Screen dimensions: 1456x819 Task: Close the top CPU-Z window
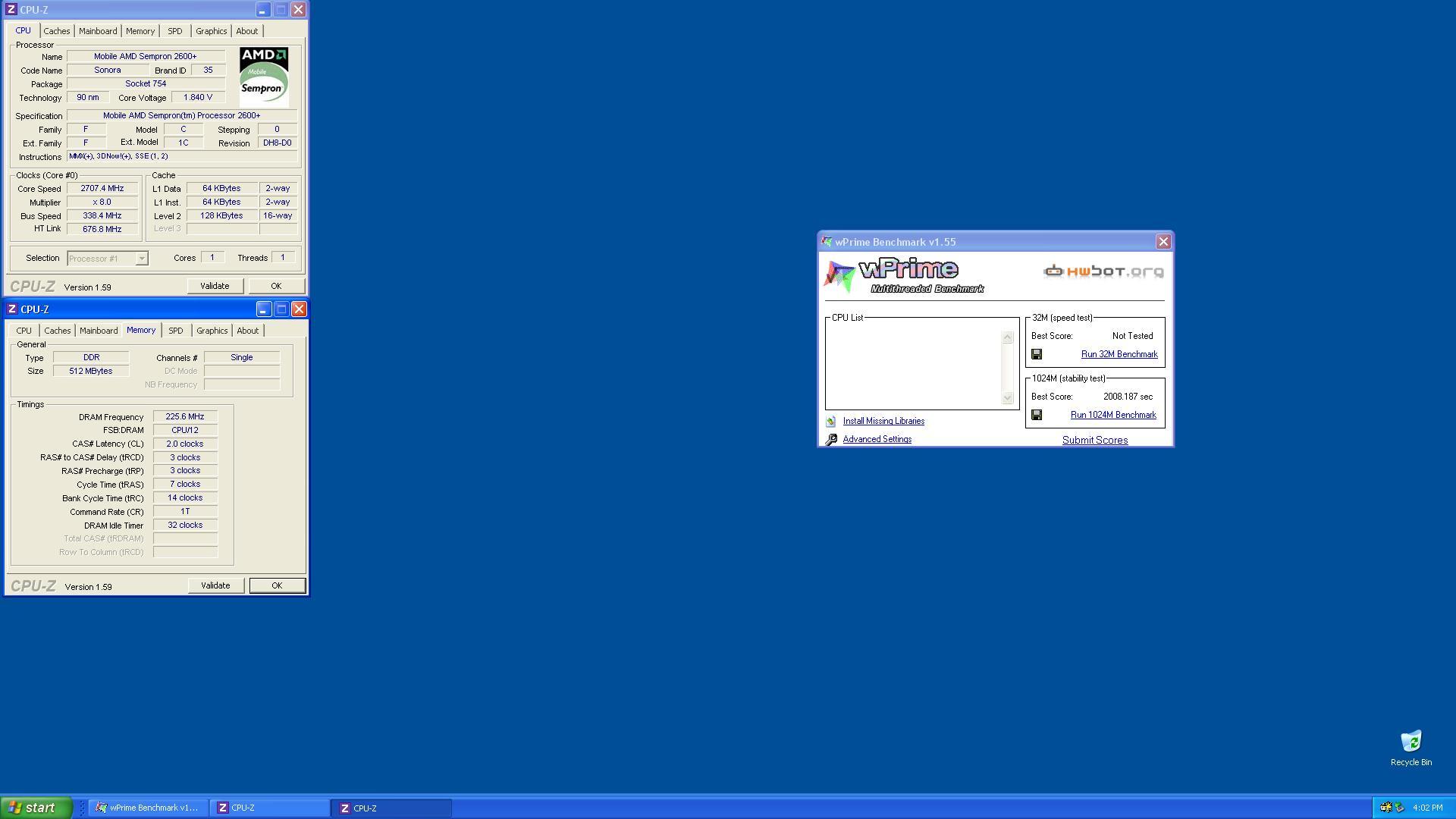pos(299,10)
